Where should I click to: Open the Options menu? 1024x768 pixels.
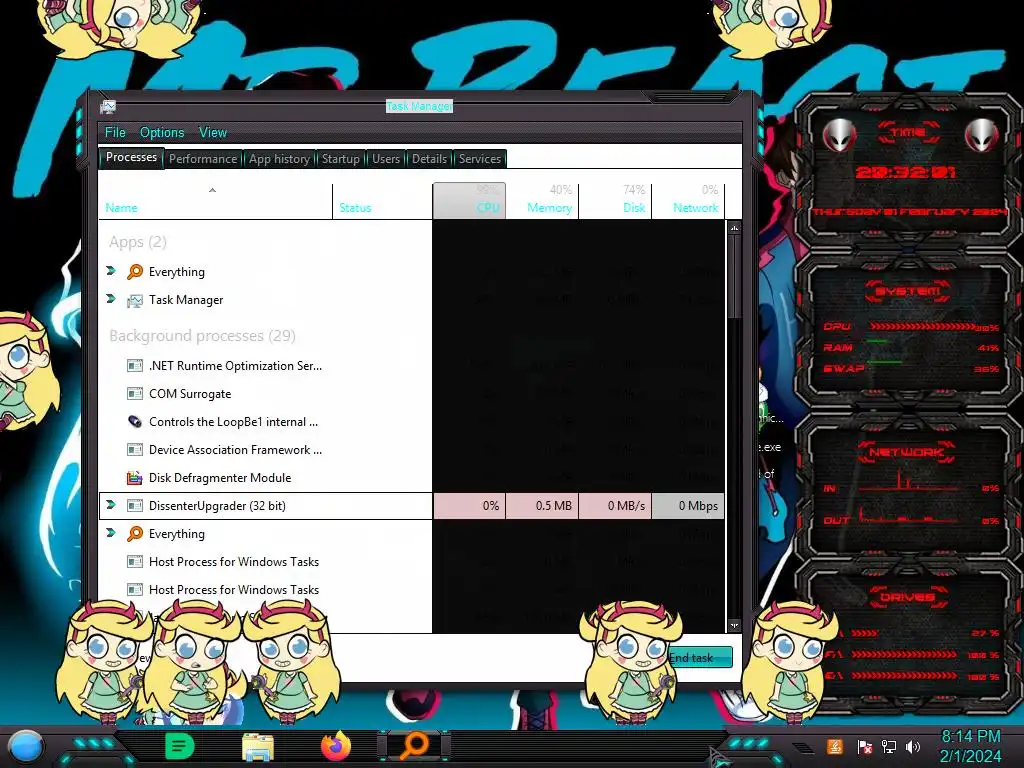click(x=162, y=133)
